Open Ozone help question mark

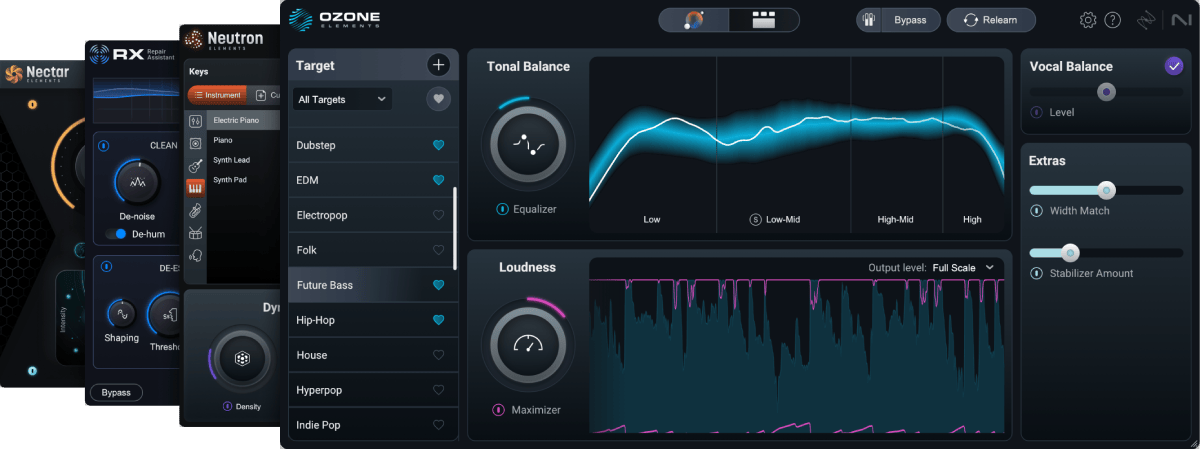coord(1113,20)
